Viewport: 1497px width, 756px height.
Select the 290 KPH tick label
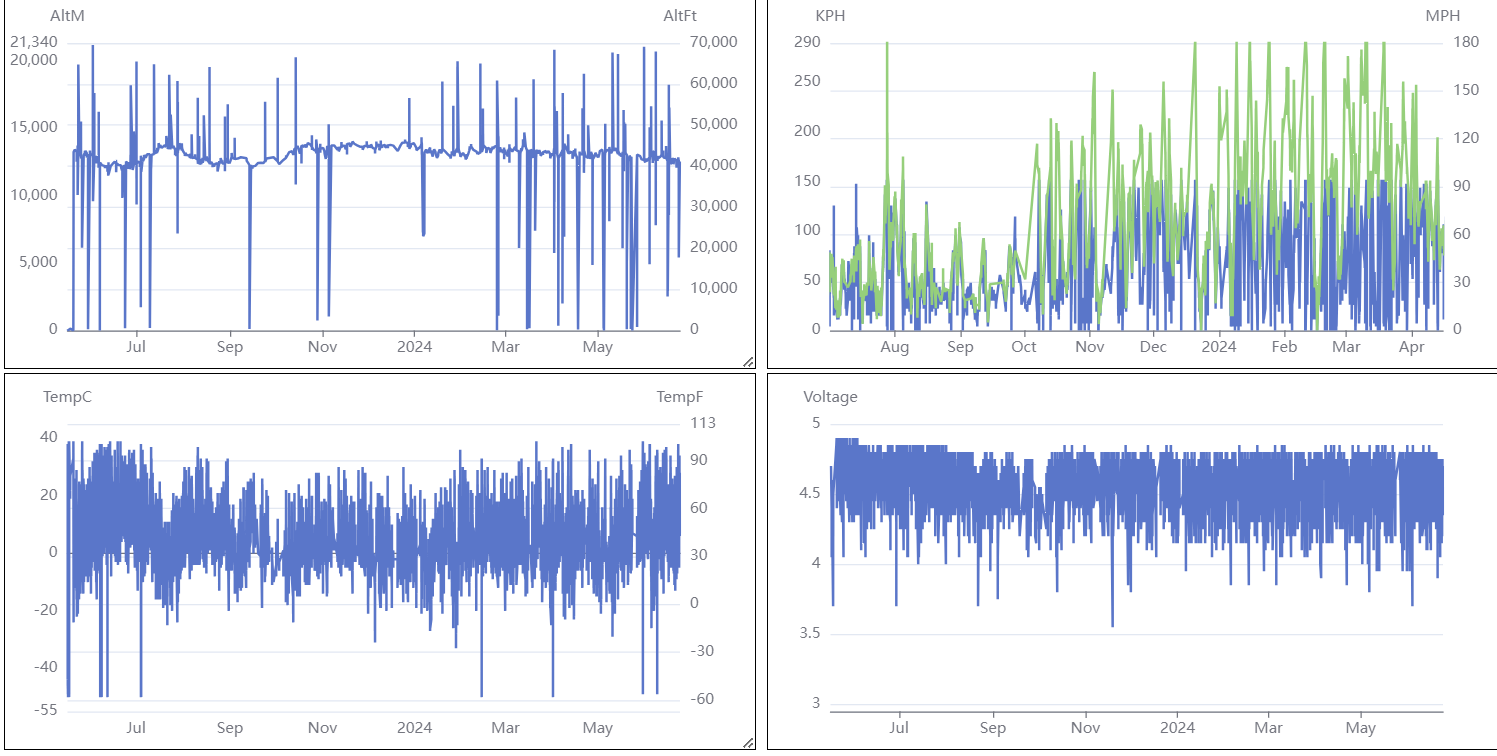pyautogui.click(x=807, y=42)
